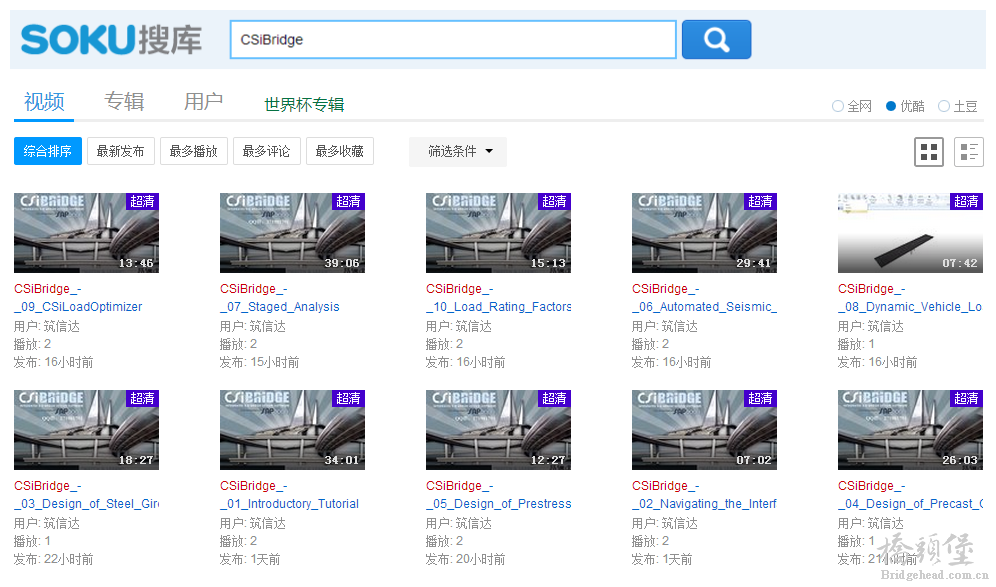
Task: Click 播放: 1 under _03_Design_of_Steel_Gir
Action: 32,541
